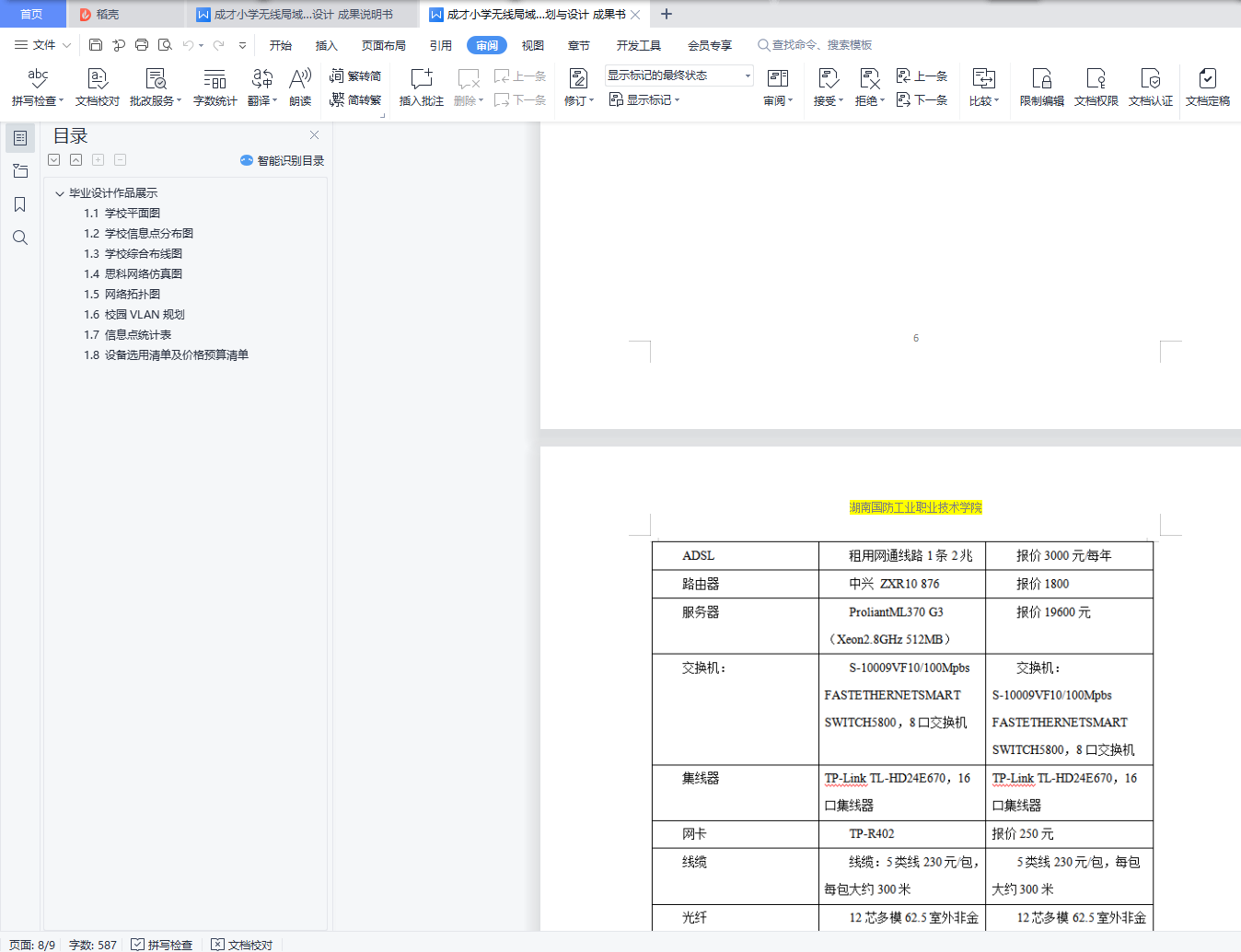
Task: Click the save icon in the quick access bar
Action: 96,44
